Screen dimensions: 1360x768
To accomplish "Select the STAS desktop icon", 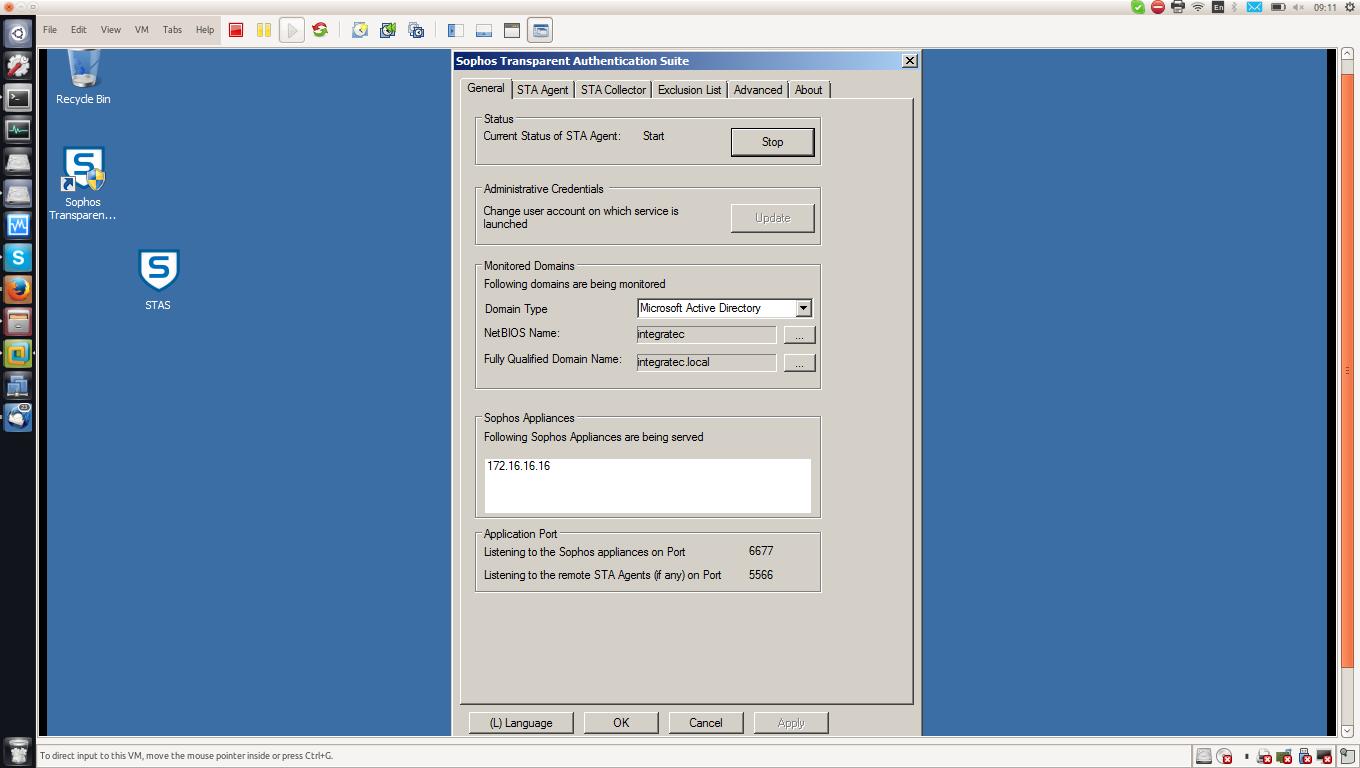I will [158, 280].
